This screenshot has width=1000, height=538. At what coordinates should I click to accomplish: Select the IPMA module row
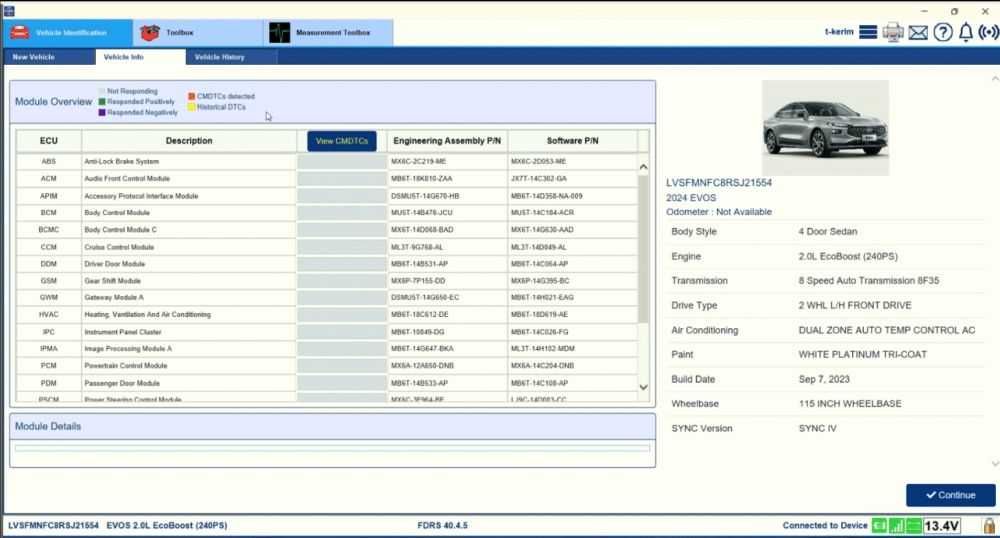327,349
